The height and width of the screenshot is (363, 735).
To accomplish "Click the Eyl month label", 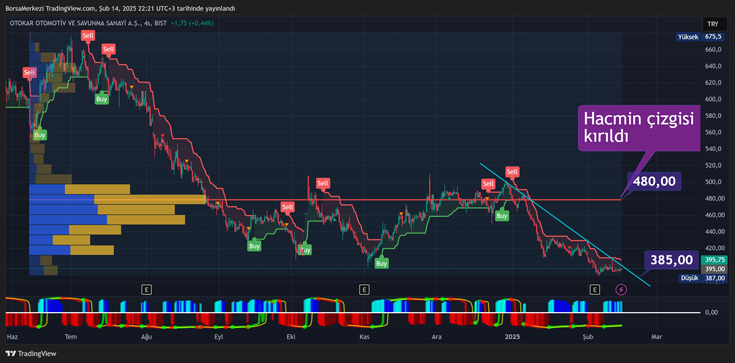I will 219,336.
